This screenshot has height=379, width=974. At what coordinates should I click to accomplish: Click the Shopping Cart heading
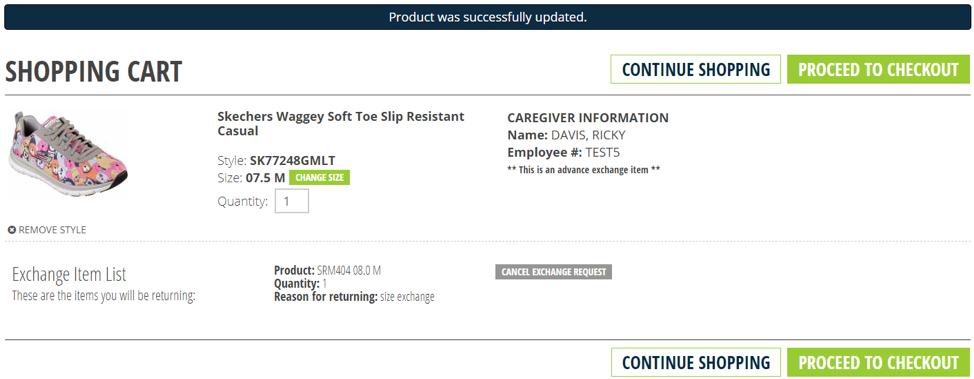tap(94, 71)
